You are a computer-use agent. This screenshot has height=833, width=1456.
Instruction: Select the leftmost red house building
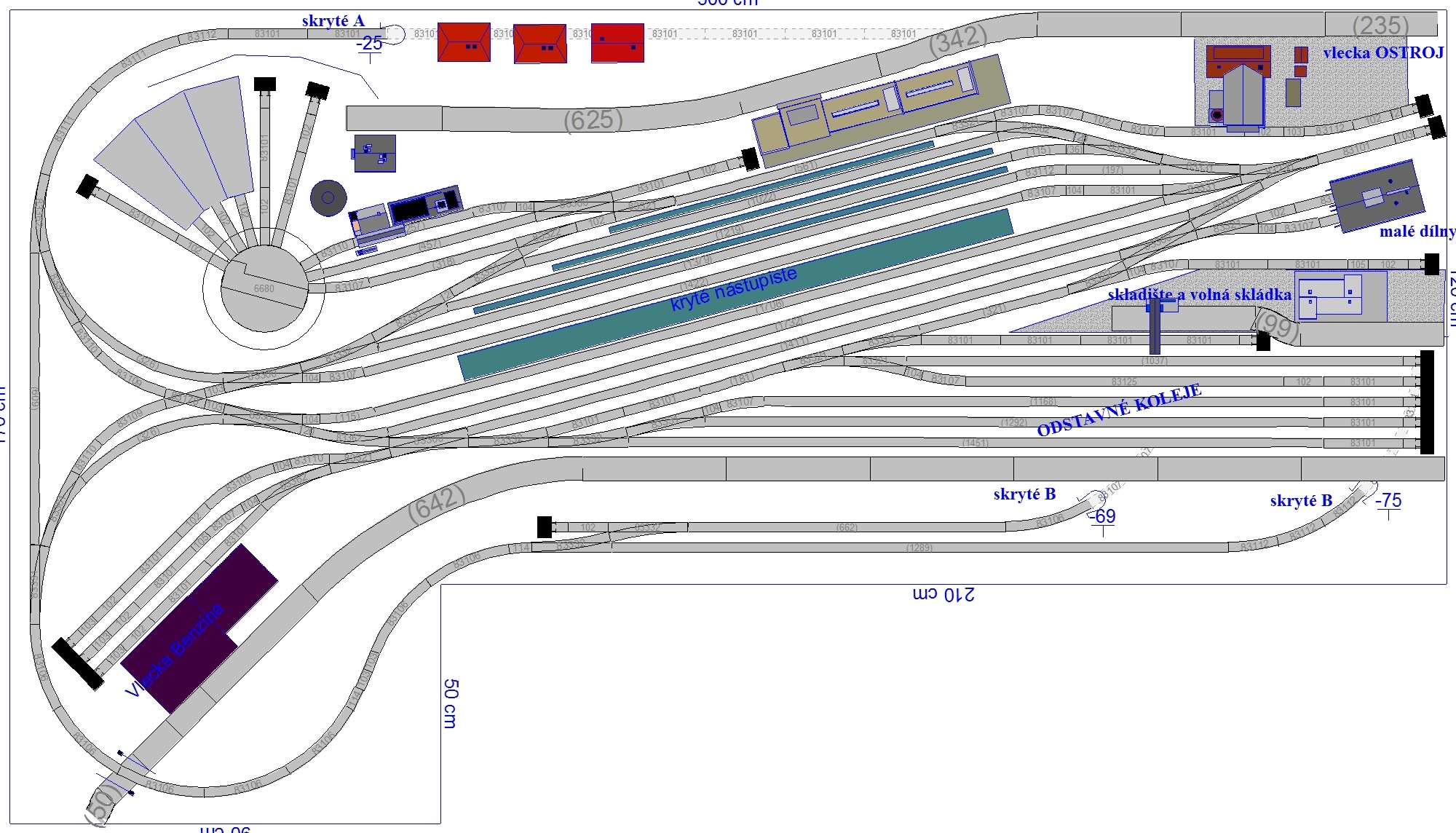[x=464, y=42]
